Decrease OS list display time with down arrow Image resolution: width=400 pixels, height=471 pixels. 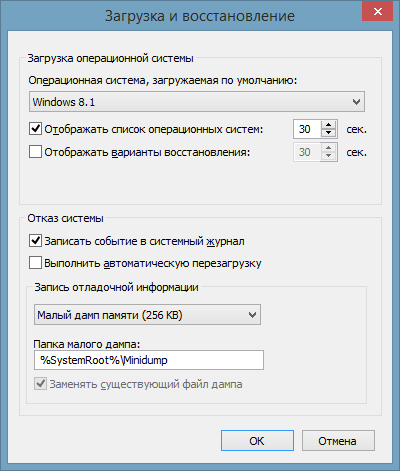tap(329, 133)
